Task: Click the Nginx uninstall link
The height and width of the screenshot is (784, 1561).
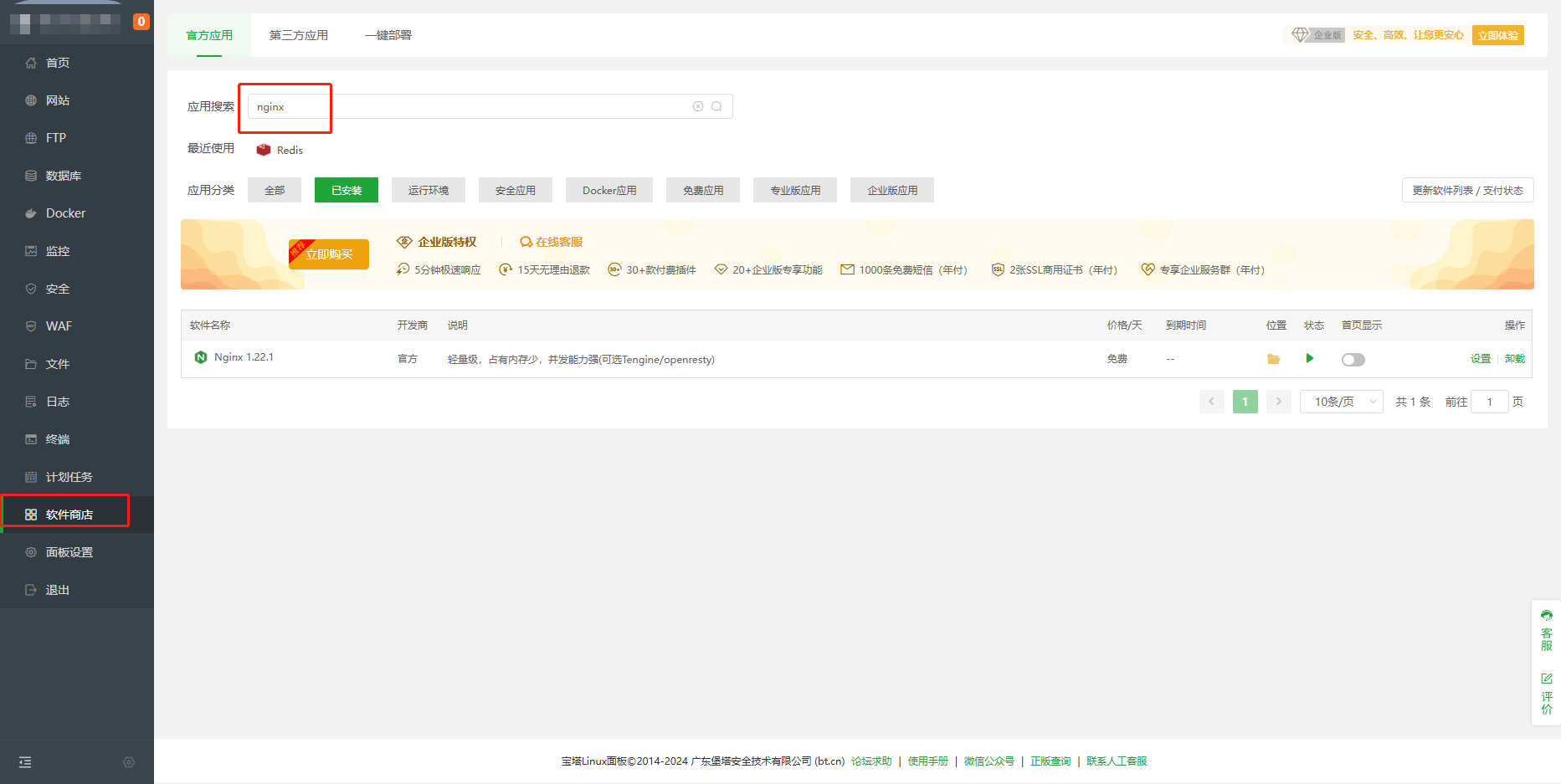Action: tap(1514, 359)
